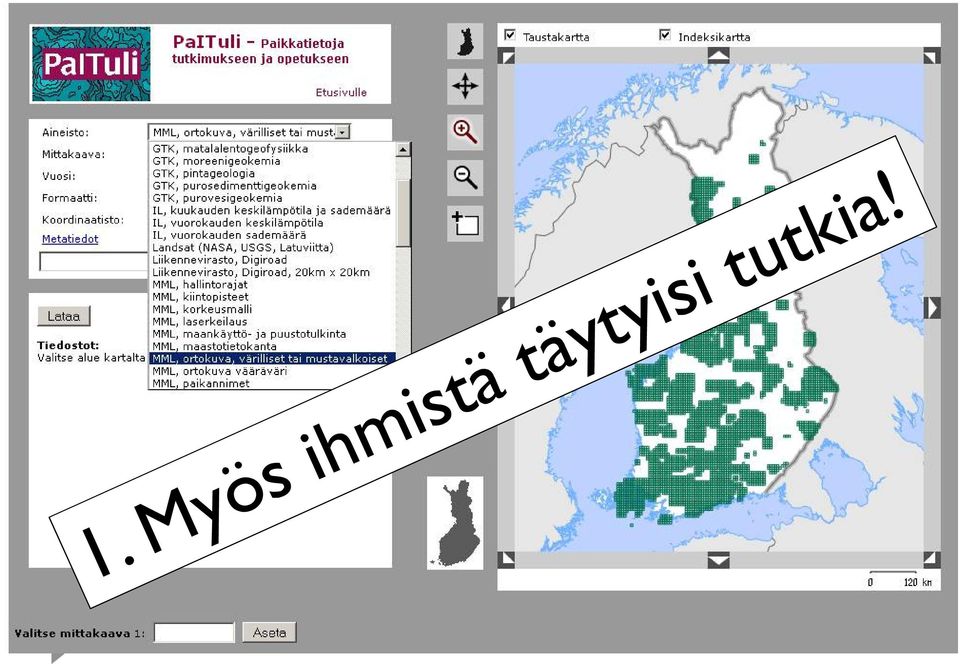Select MML, hallintorajat option
960x664 pixels.
[272, 285]
